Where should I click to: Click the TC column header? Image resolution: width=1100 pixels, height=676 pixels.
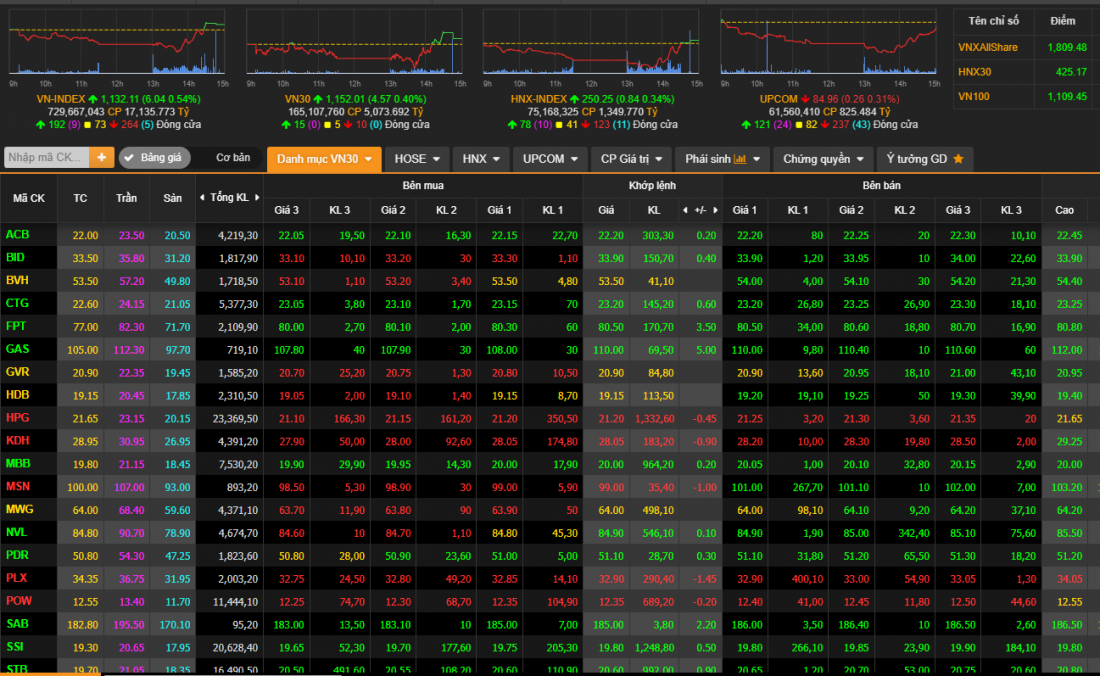(80, 198)
